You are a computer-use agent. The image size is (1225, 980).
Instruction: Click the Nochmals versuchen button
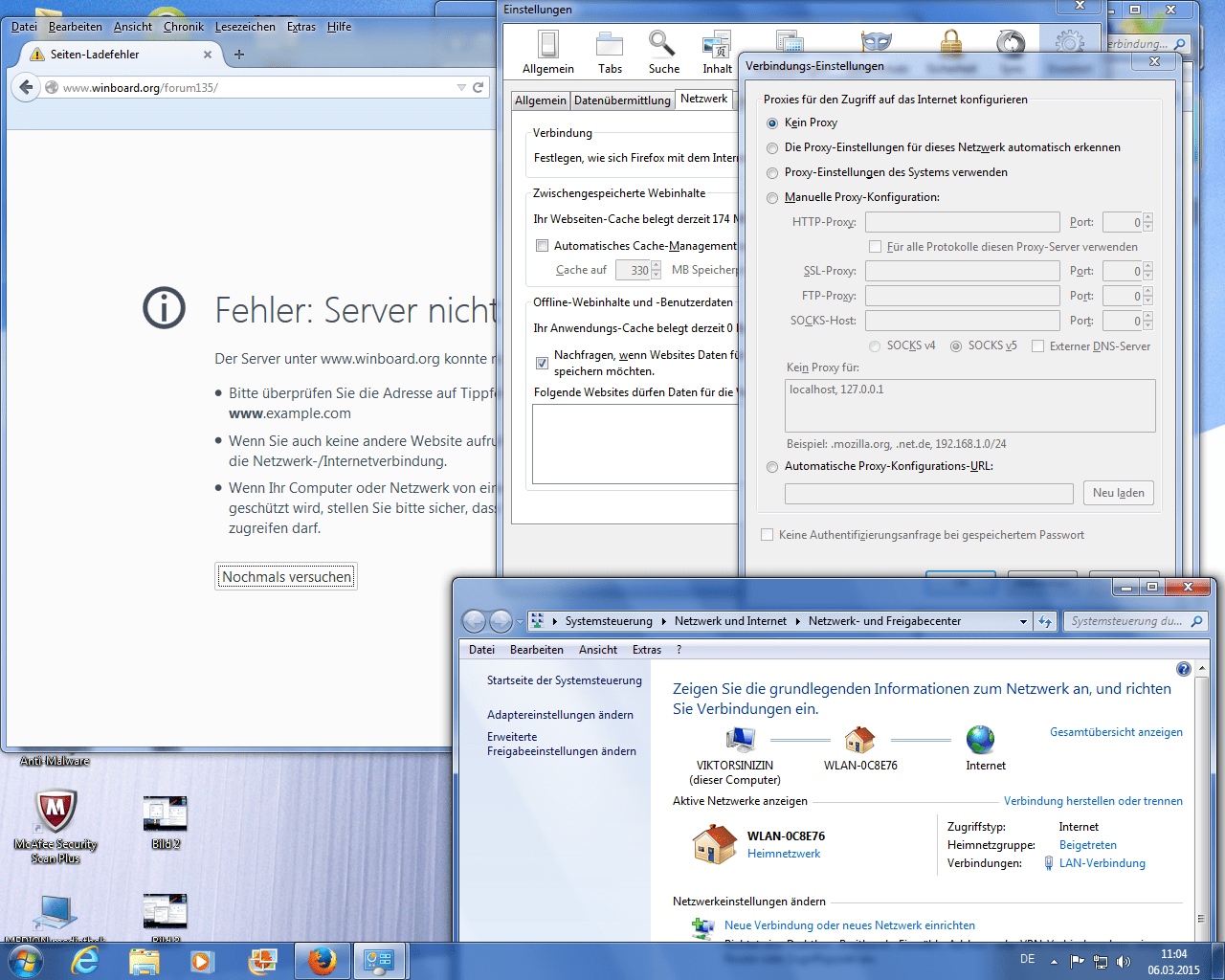point(286,576)
